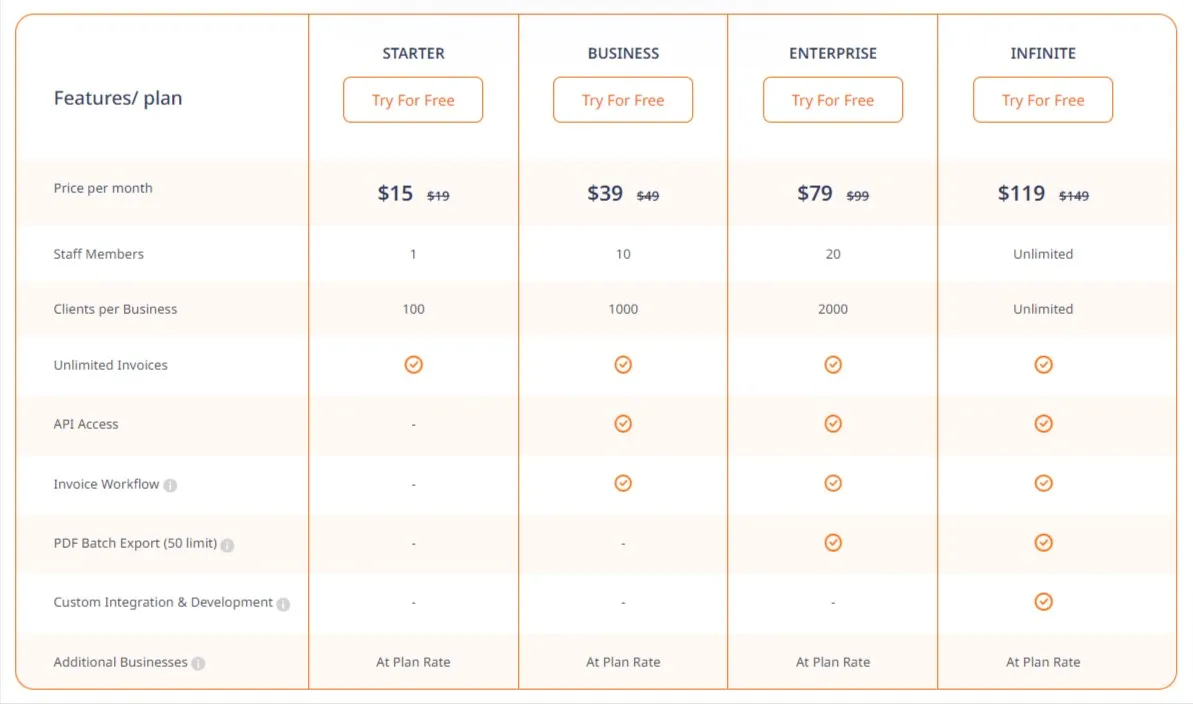Click Enterprise PDF Batch Export checkmark

[833, 543]
